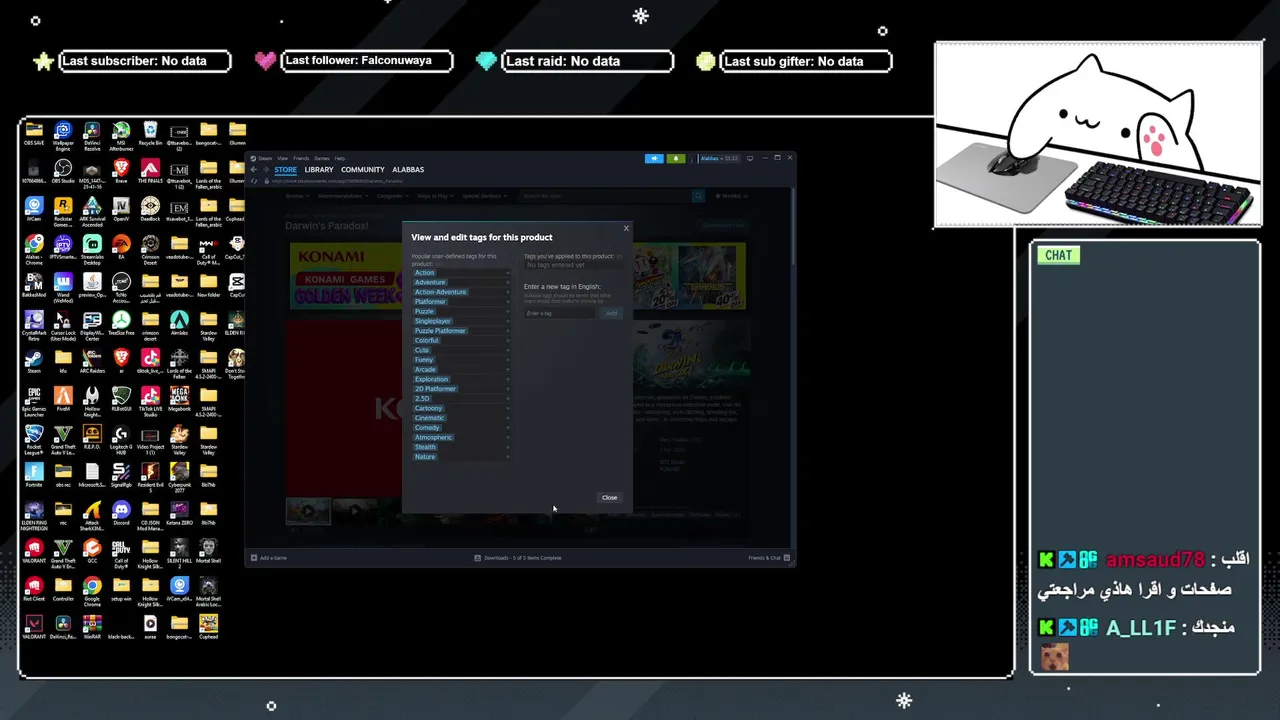Screen dimensions: 1280x720
Task: Select FiveM desktop shortcut
Action: coord(63,400)
